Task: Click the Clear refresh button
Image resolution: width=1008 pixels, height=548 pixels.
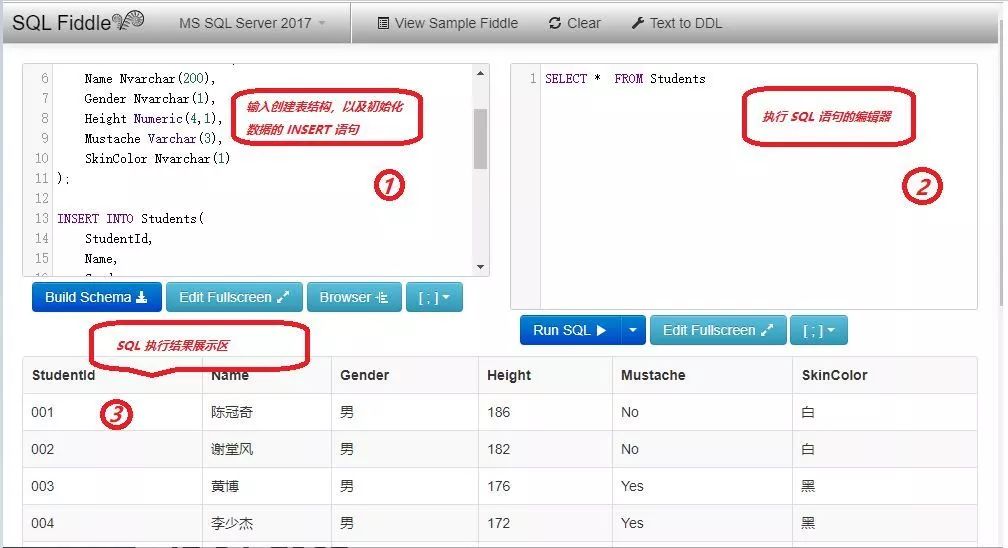Action: 575,23
